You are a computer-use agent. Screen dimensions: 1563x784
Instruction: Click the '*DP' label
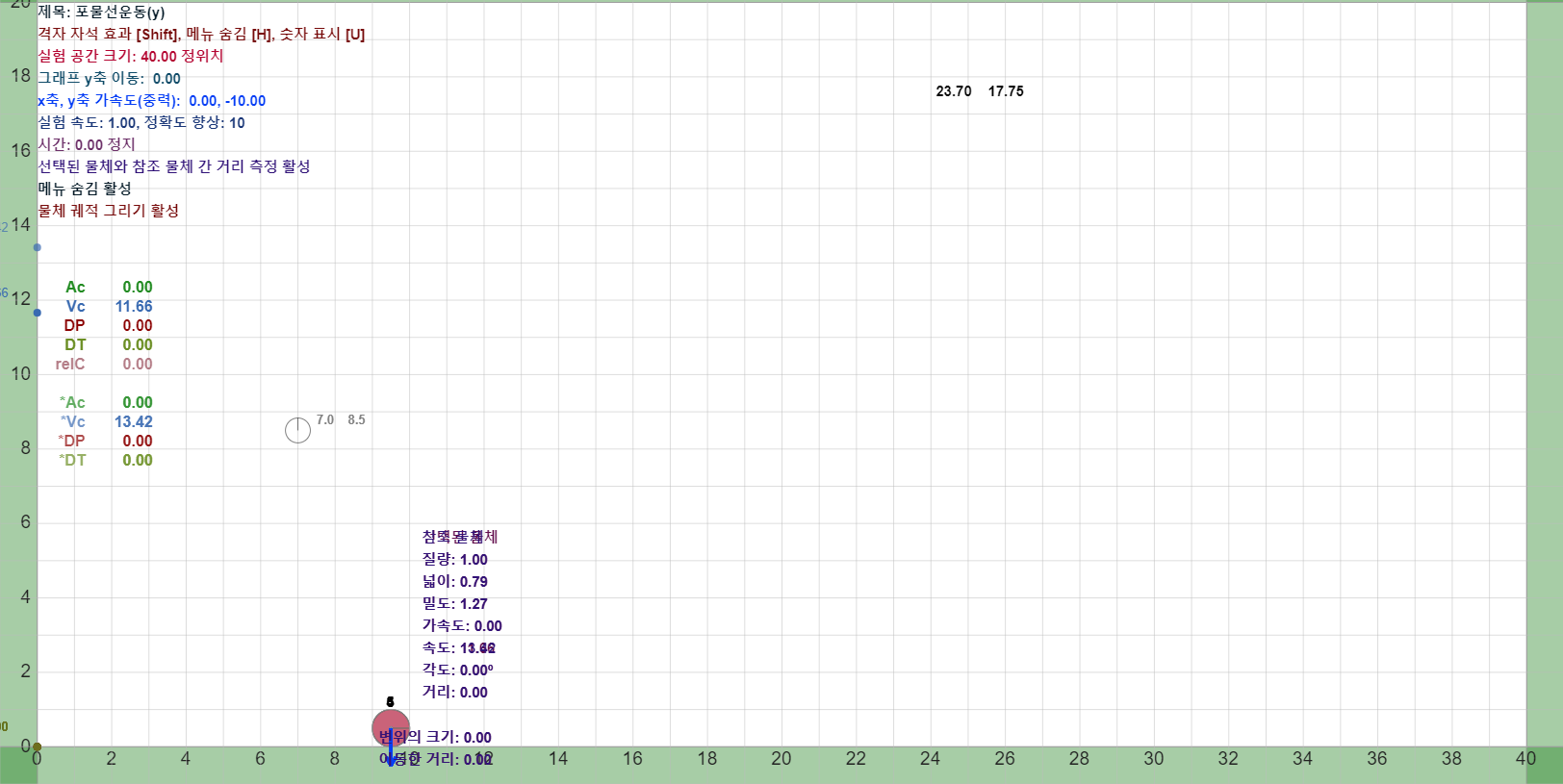72,441
